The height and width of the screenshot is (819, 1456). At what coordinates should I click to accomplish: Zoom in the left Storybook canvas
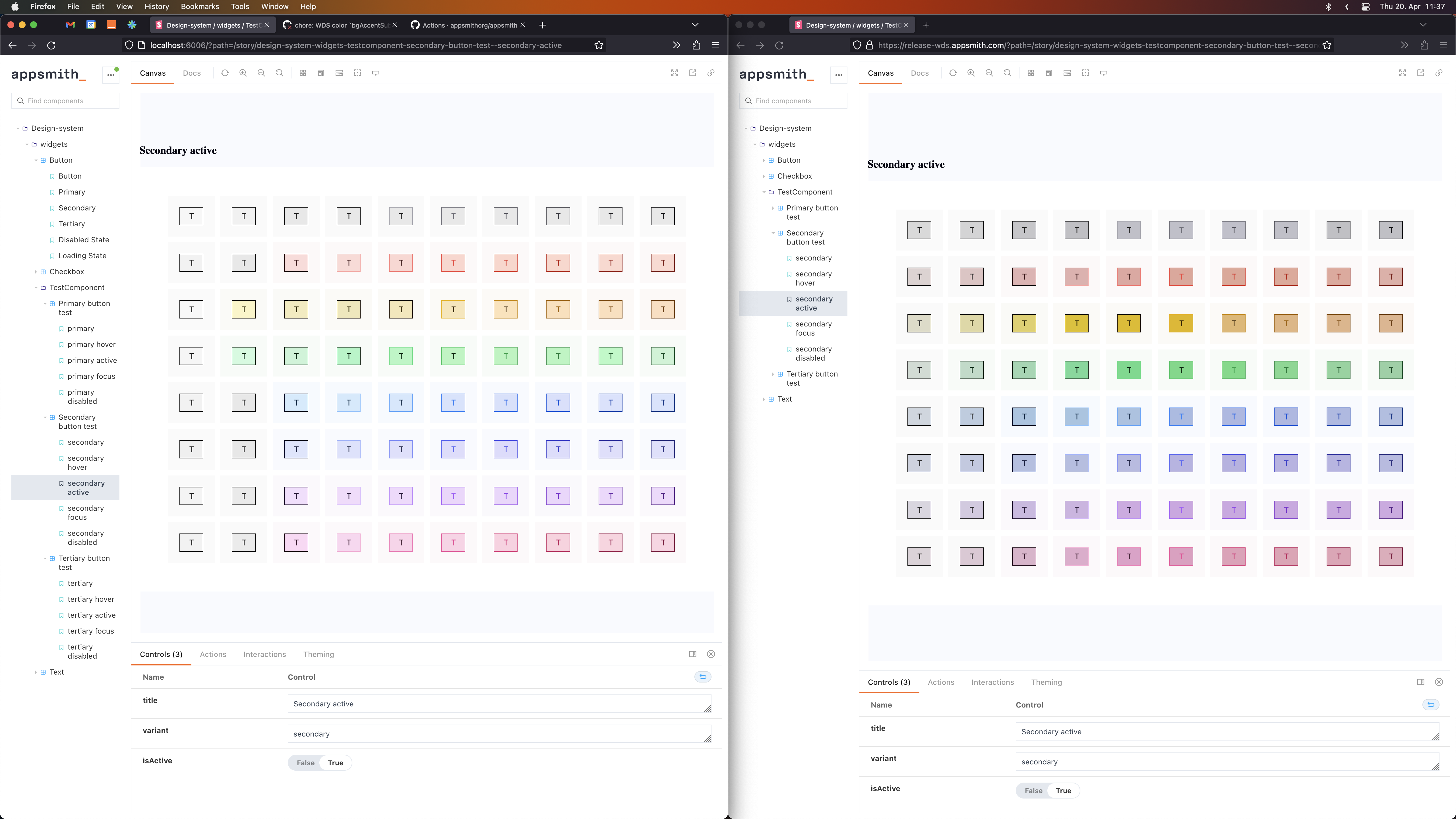click(243, 73)
